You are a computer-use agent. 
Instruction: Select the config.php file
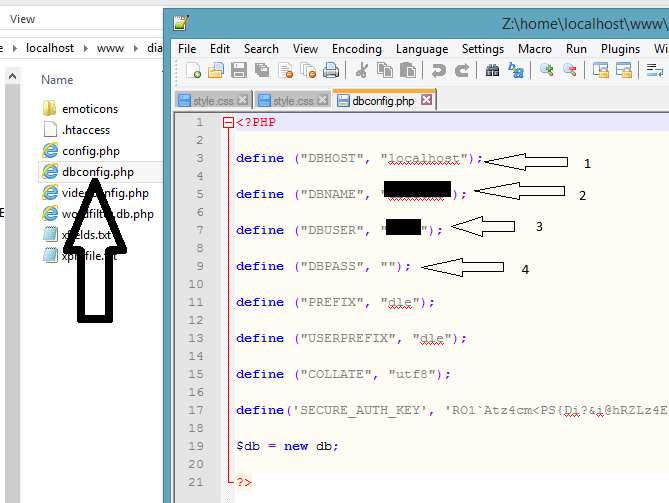pyautogui.click(x=81, y=151)
